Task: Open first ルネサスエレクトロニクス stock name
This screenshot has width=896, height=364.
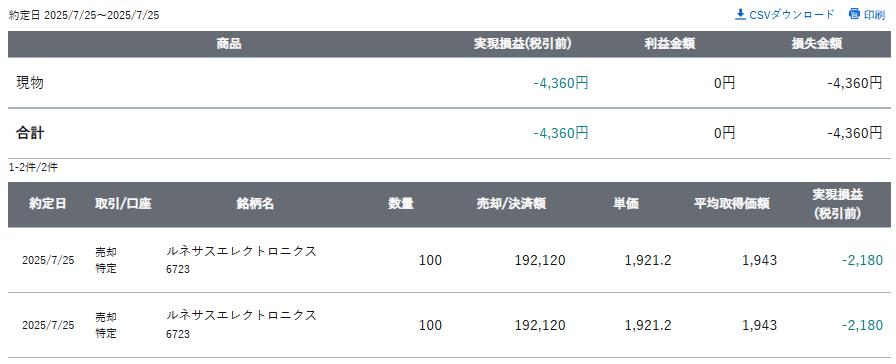Action: click(x=241, y=251)
